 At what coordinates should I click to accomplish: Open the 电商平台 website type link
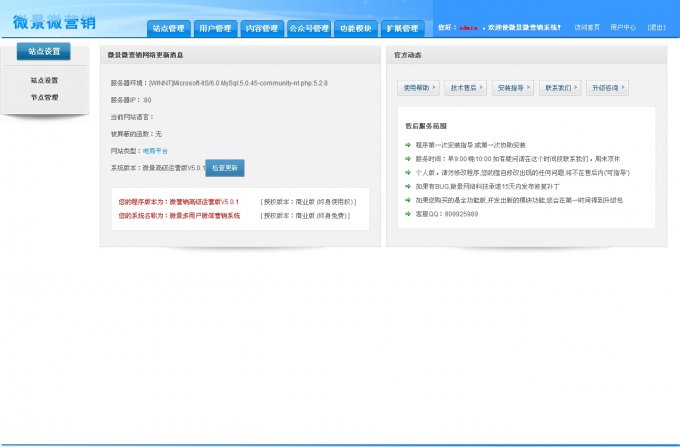(x=155, y=151)
